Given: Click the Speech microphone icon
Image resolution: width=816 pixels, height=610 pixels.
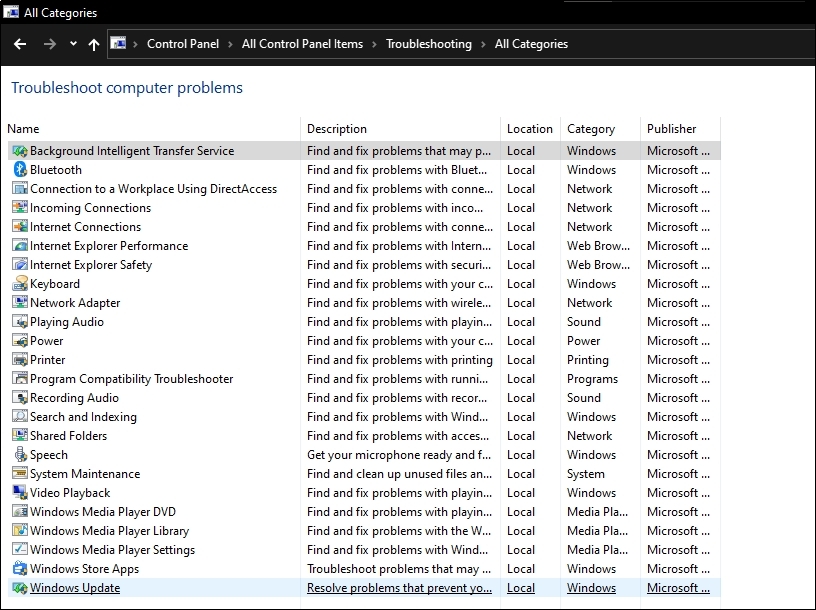Looking at the screenshot, I should [x=19, y=455].
